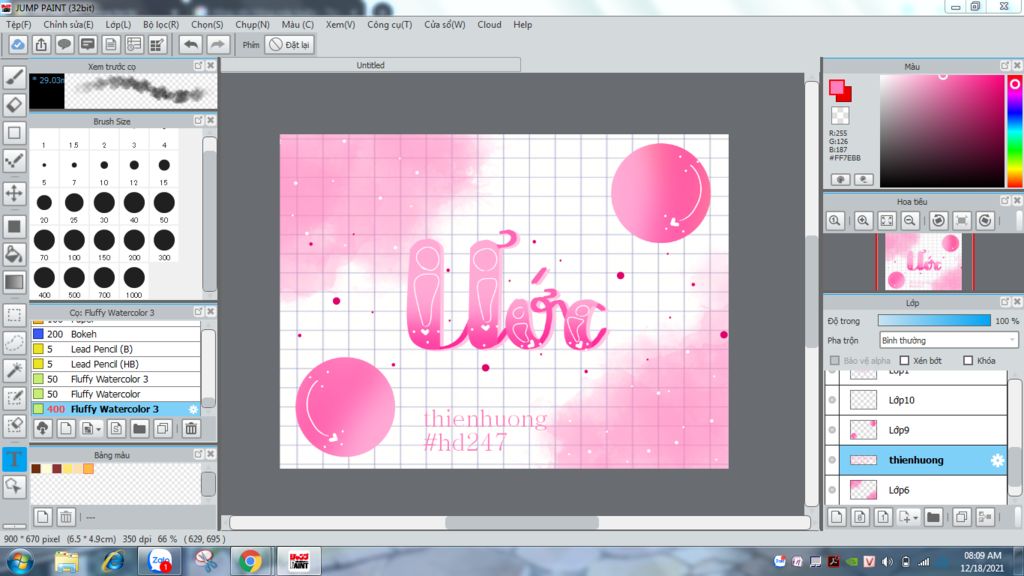Click the canvas horizontal scrollbar
Viewport: 1024px width, 576px height.
tap(520, 522)
